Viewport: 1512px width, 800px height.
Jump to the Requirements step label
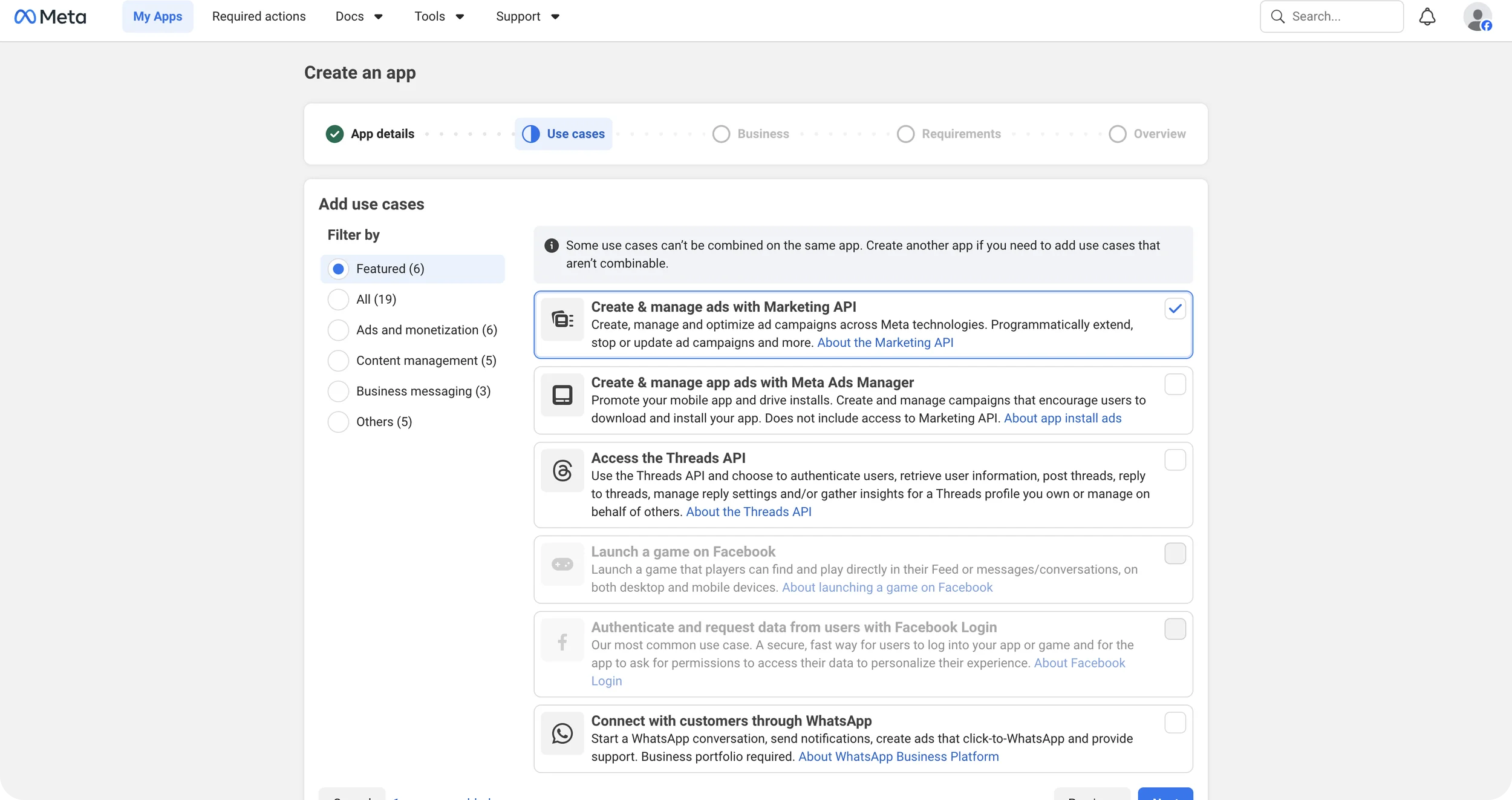[961, 134]
